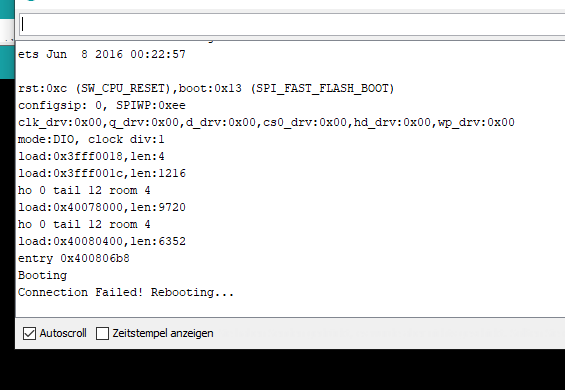Viewport: 565px width, 390px height.
Task: Click the 'entry 0x400806b8' output line
Action: tap(74, 258)
